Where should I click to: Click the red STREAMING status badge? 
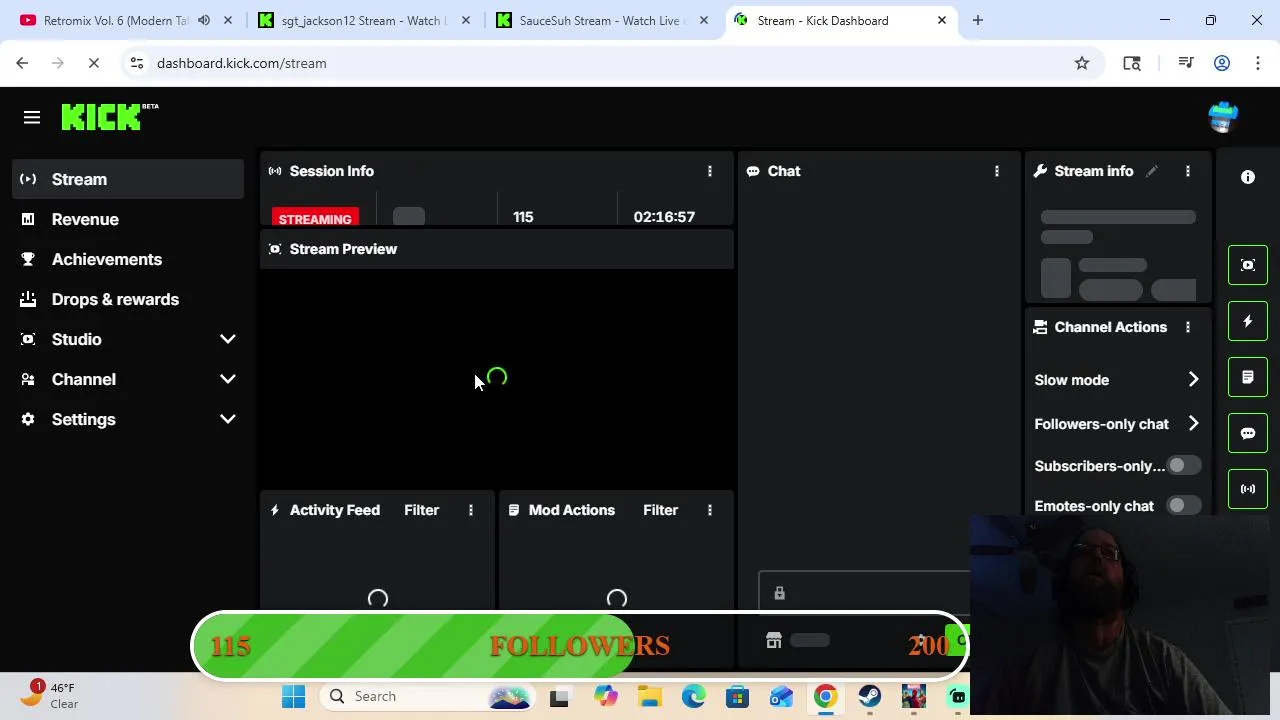pos(315,219)
